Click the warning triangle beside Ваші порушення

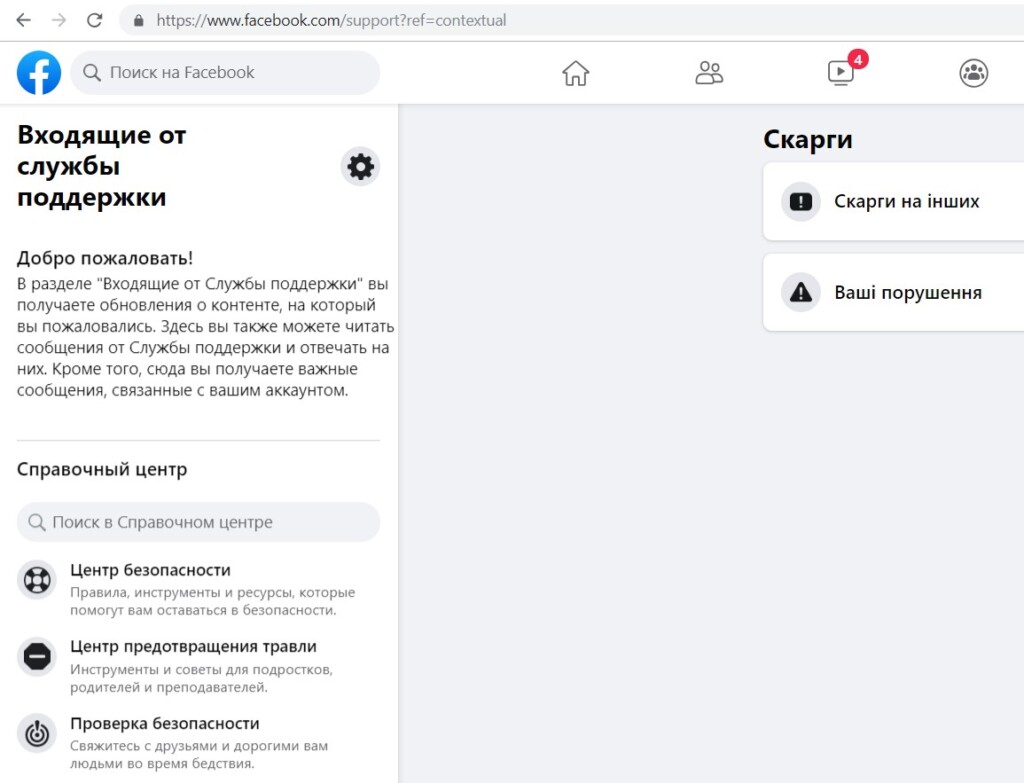point(801,293)
